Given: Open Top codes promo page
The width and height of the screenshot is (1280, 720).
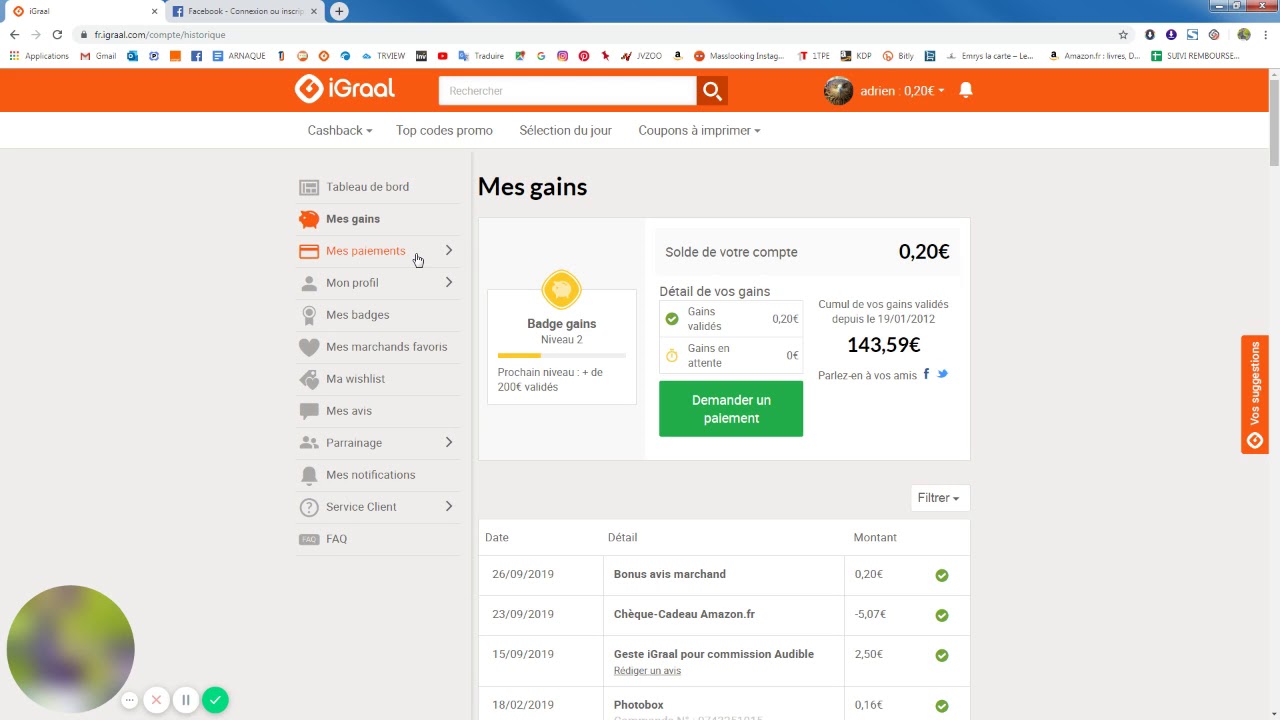Looking at the screenshot, I should [x=444, y=130].
